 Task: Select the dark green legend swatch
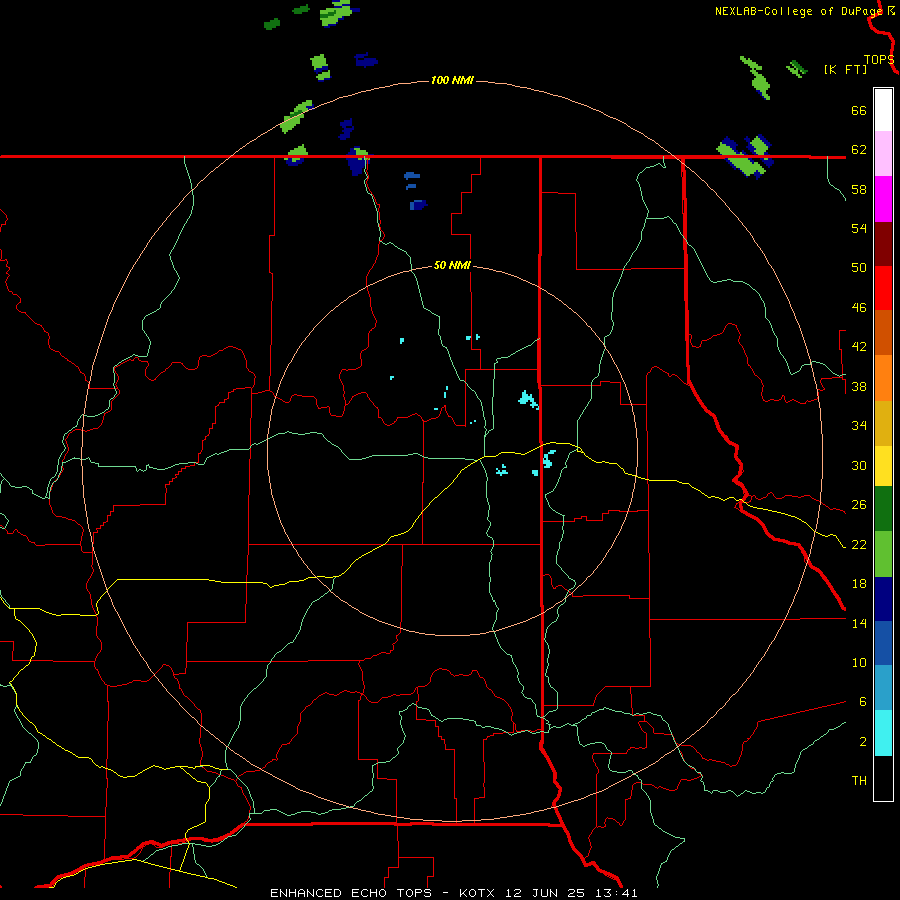[x=883, y=509]
